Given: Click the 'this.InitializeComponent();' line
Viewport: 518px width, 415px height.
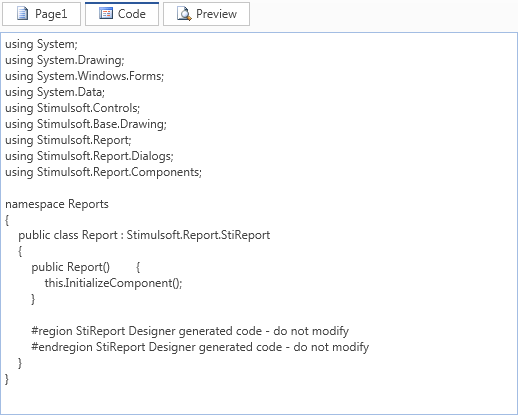Looking at the screenshot, I should click(113, 283).
